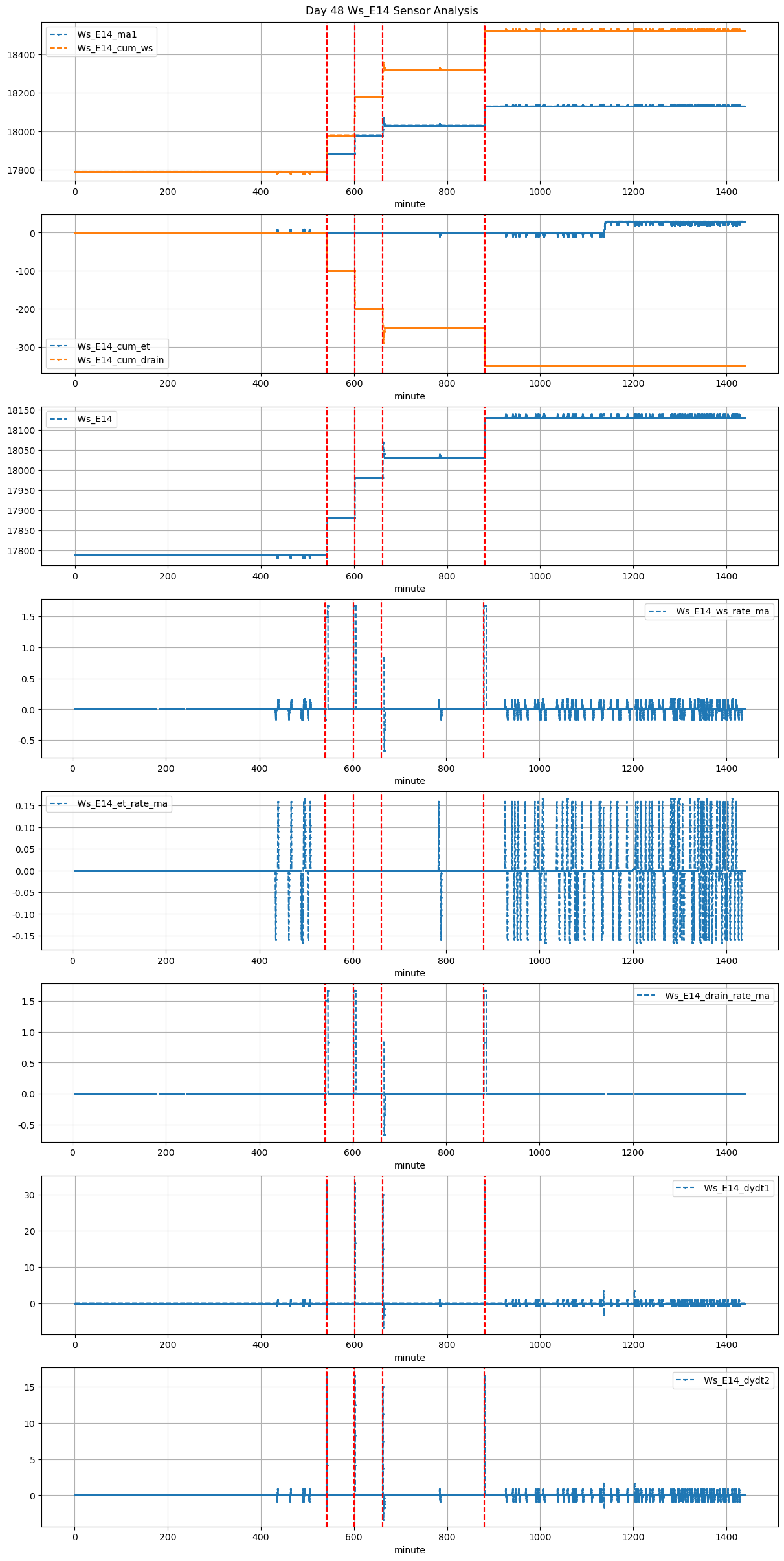
Task: Click the Ws_E14 legend in third plot
Action: pos(95,419)
